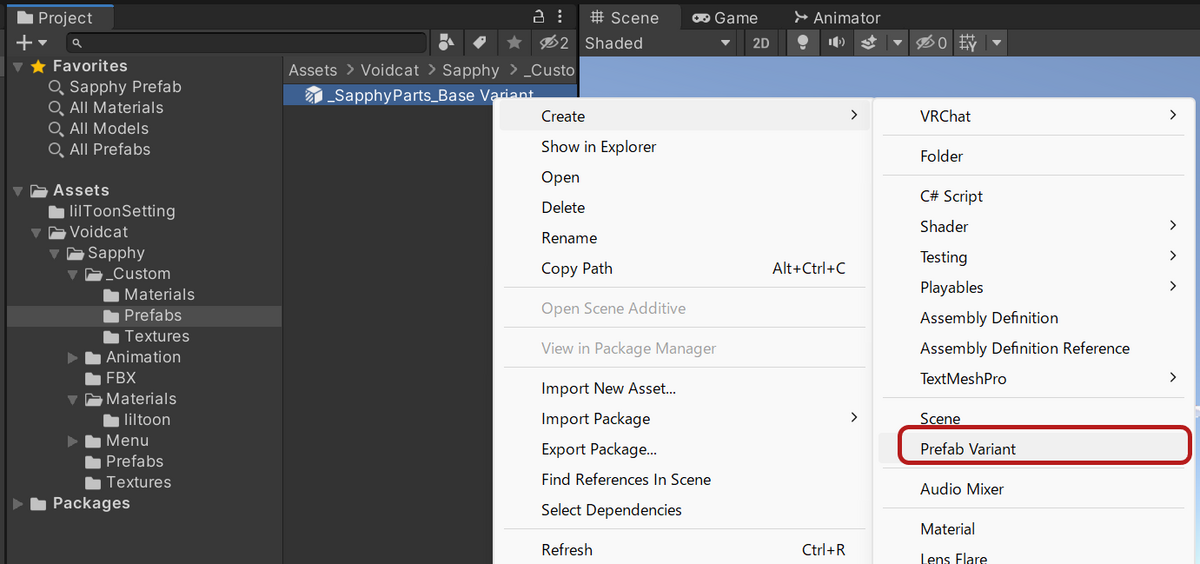Toggle hidden packages visibility in Project panel
This screenshot has height=564, width=1200.
pos(553,43)
